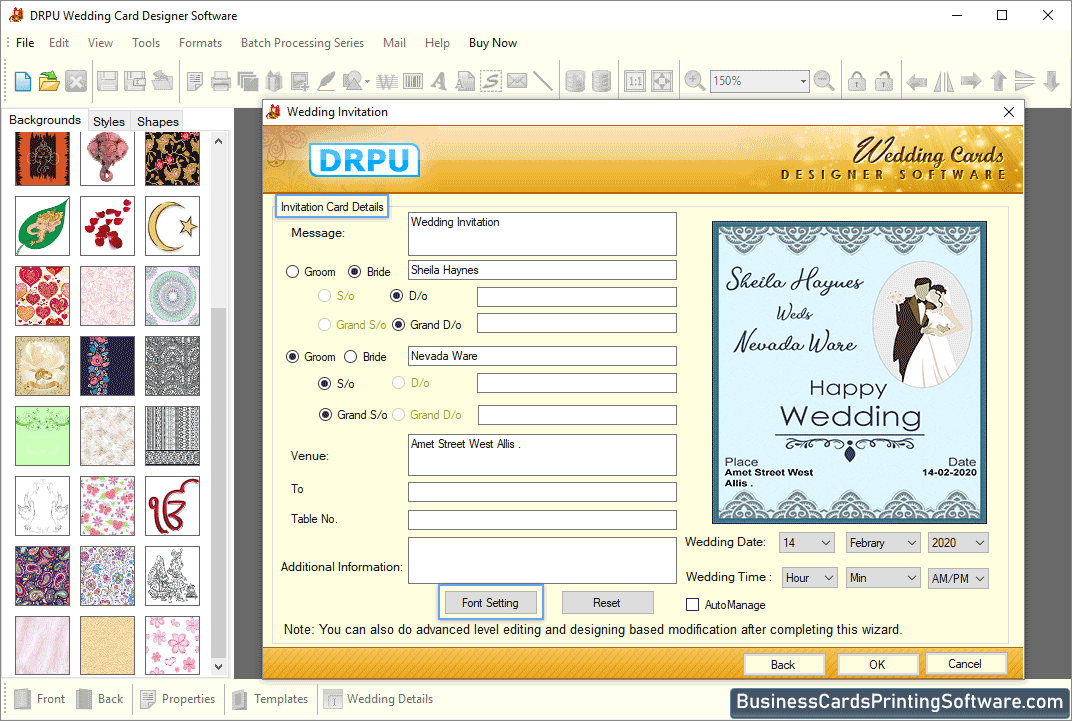Click the Fit to window icon
Image resolution: width=1072 pixels, height=721 pixels.
[662, 81]
